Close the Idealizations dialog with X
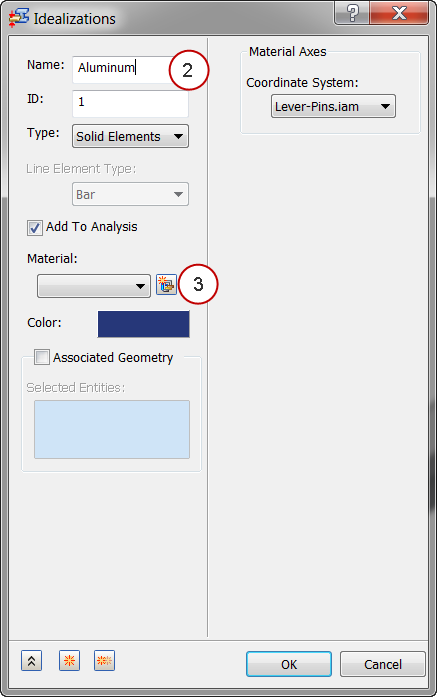Viewport: 437px width, 697px height. [399, 13]
